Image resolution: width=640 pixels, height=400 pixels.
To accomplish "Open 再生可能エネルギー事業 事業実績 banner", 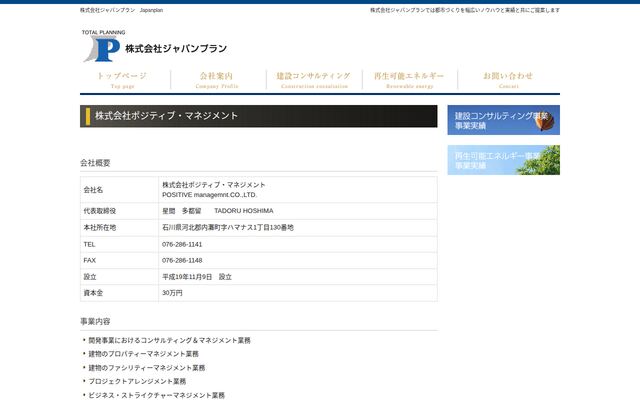I will point(503,160).
